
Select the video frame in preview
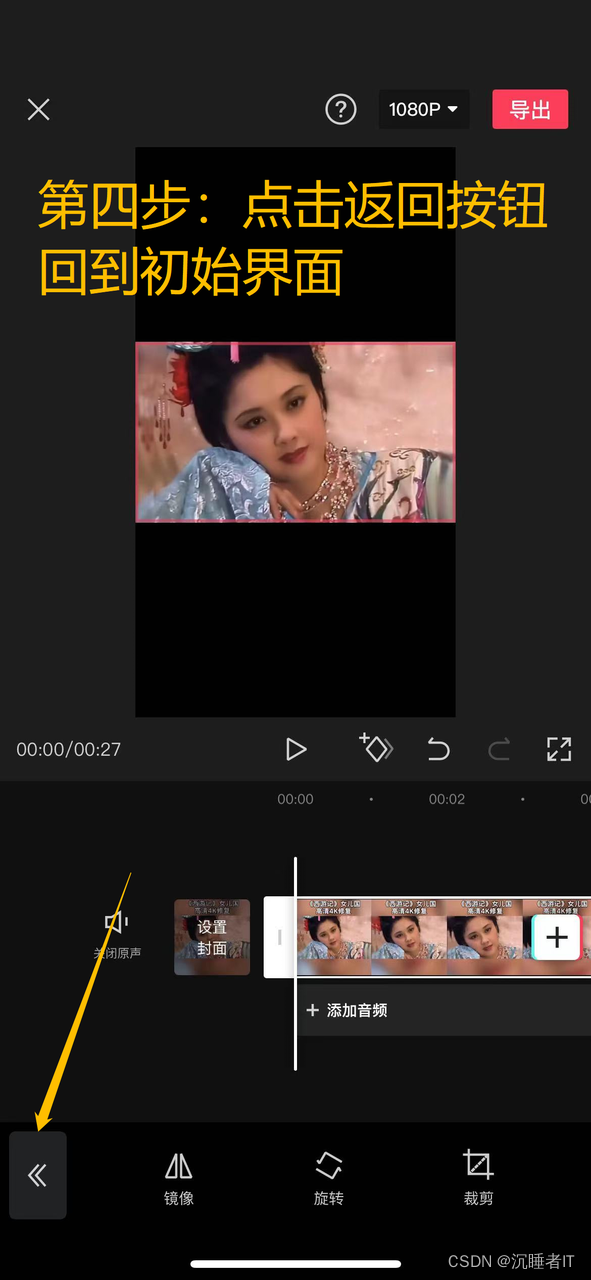(295, 432)
